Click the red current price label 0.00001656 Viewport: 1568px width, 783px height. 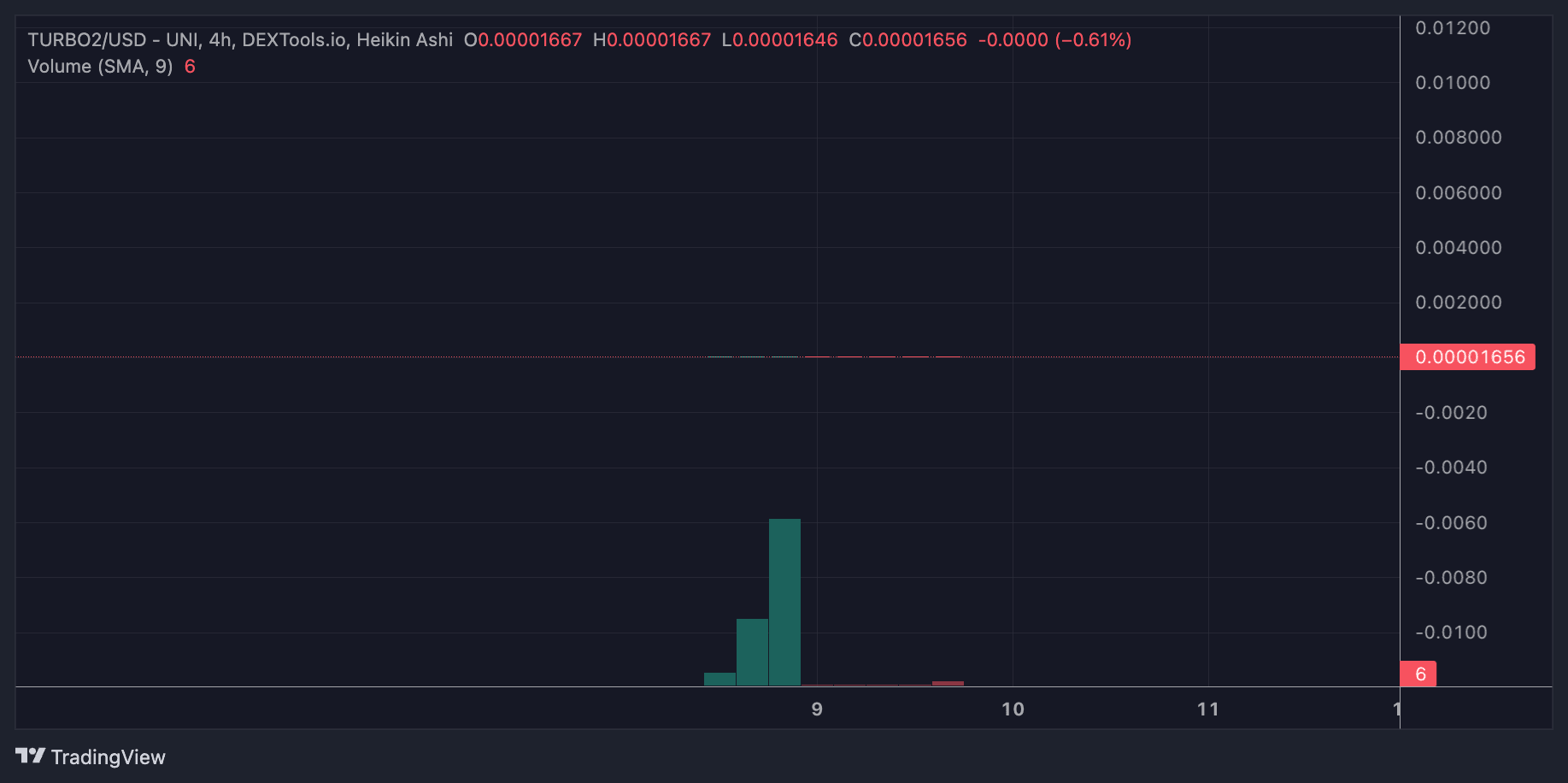coord(1468,357)
